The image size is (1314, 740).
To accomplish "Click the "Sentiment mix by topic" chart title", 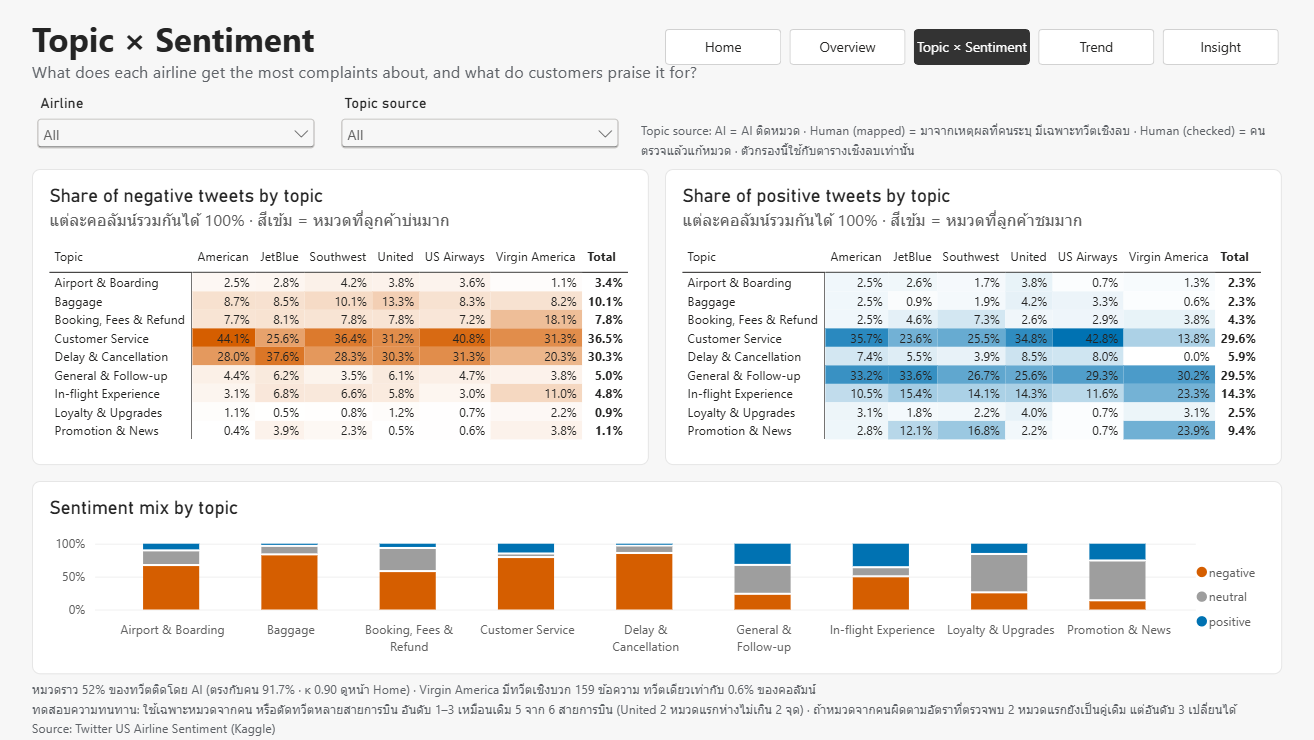I will point(144,508).
